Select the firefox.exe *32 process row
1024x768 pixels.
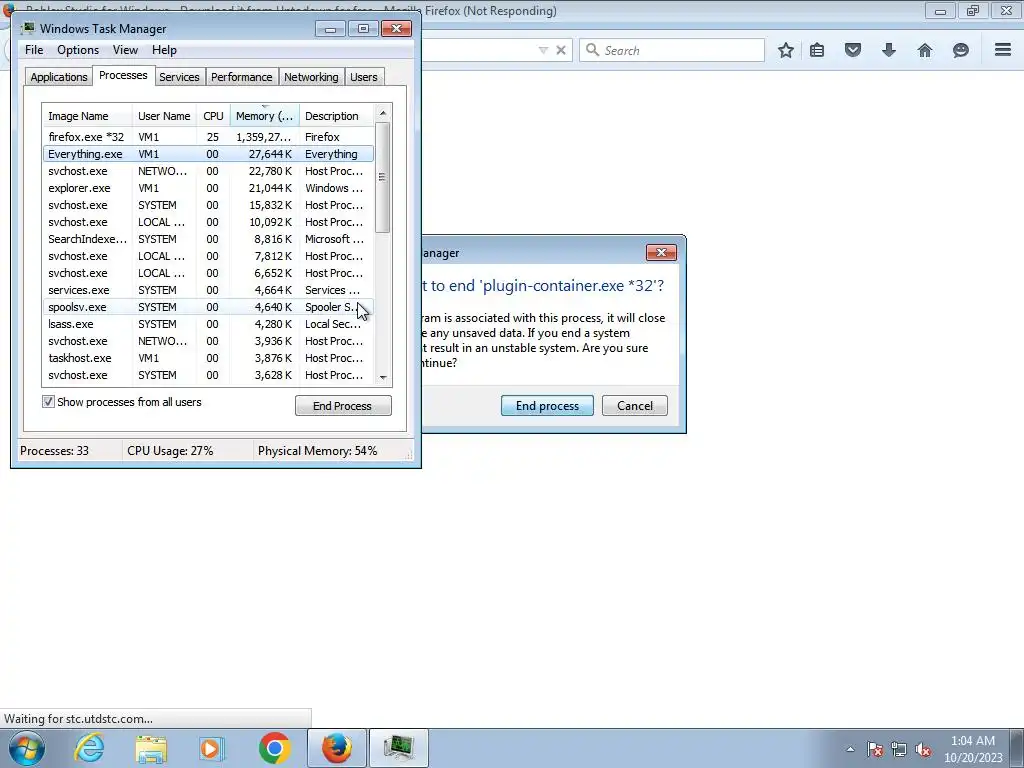pos(208,137)
